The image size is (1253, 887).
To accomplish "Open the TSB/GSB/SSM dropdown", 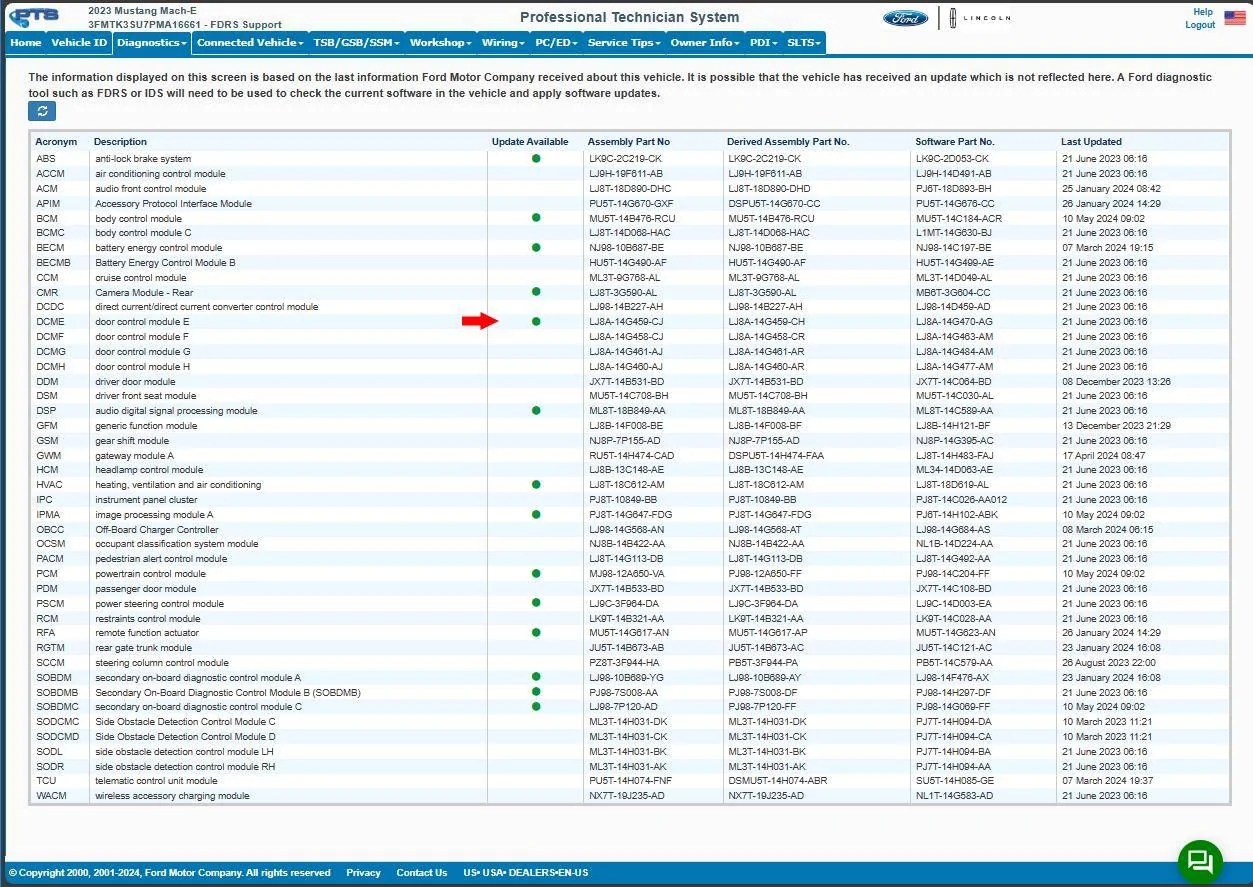I will click(x=356, y=43).
